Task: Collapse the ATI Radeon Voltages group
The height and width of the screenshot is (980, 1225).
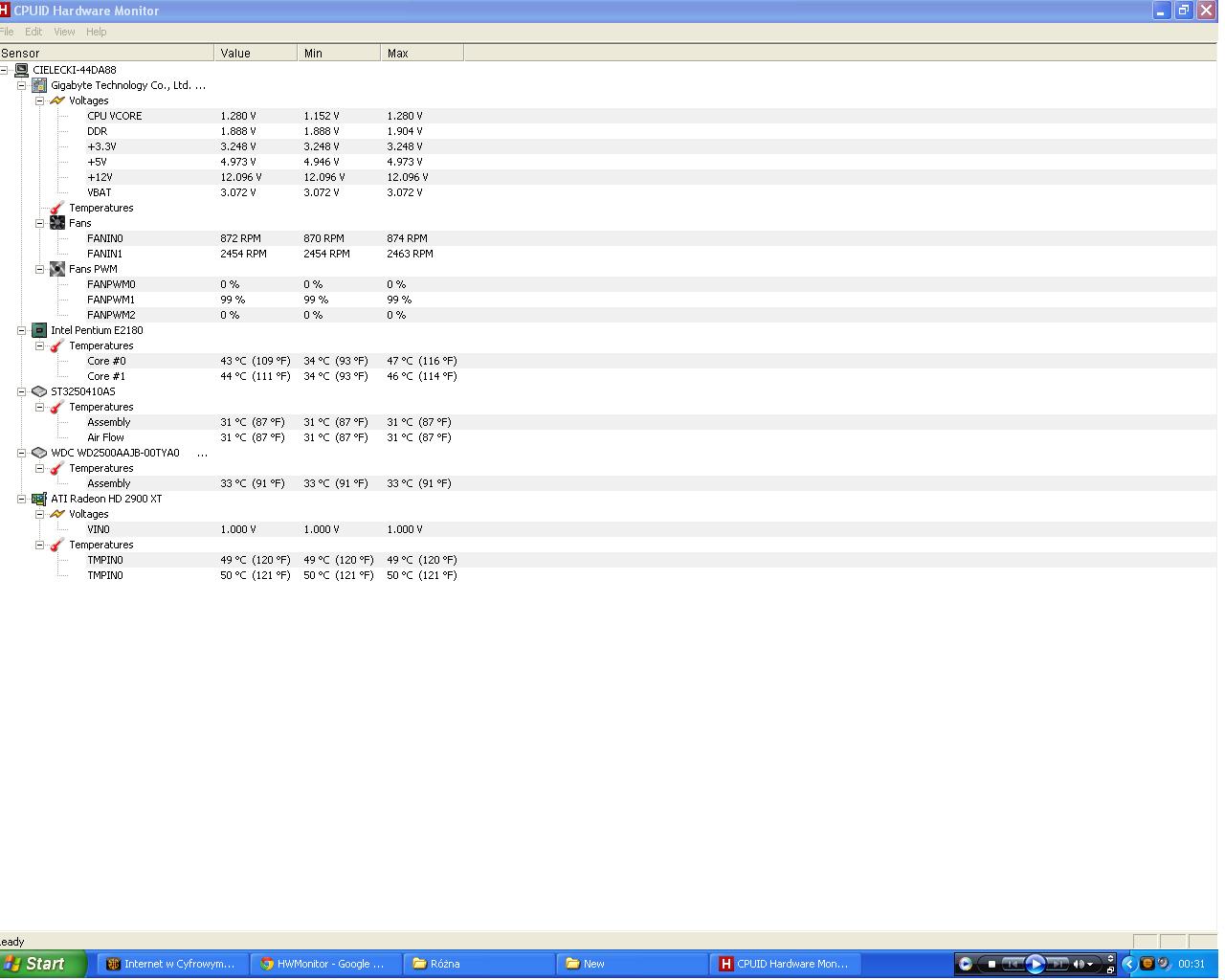Action: click(40, 514)
